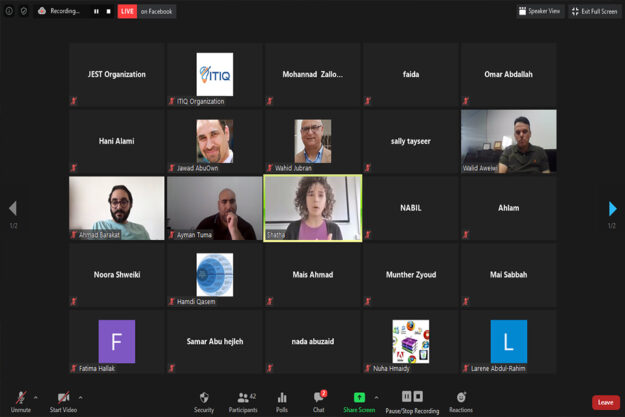Switch to Speaker View

pyautogui.click(x=539, y=11)
